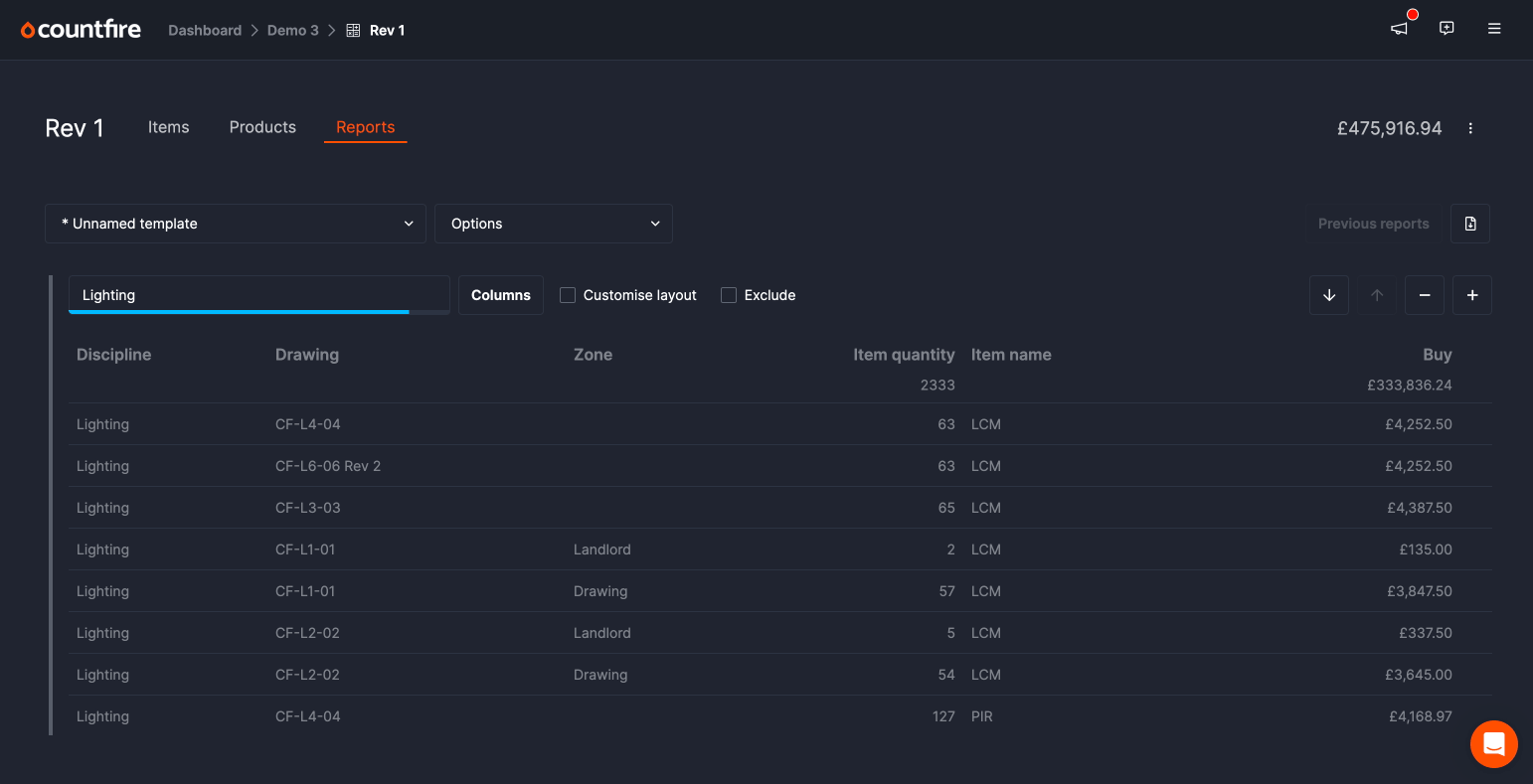Open the Unnamed template dropdown

(x=236, y=224)
